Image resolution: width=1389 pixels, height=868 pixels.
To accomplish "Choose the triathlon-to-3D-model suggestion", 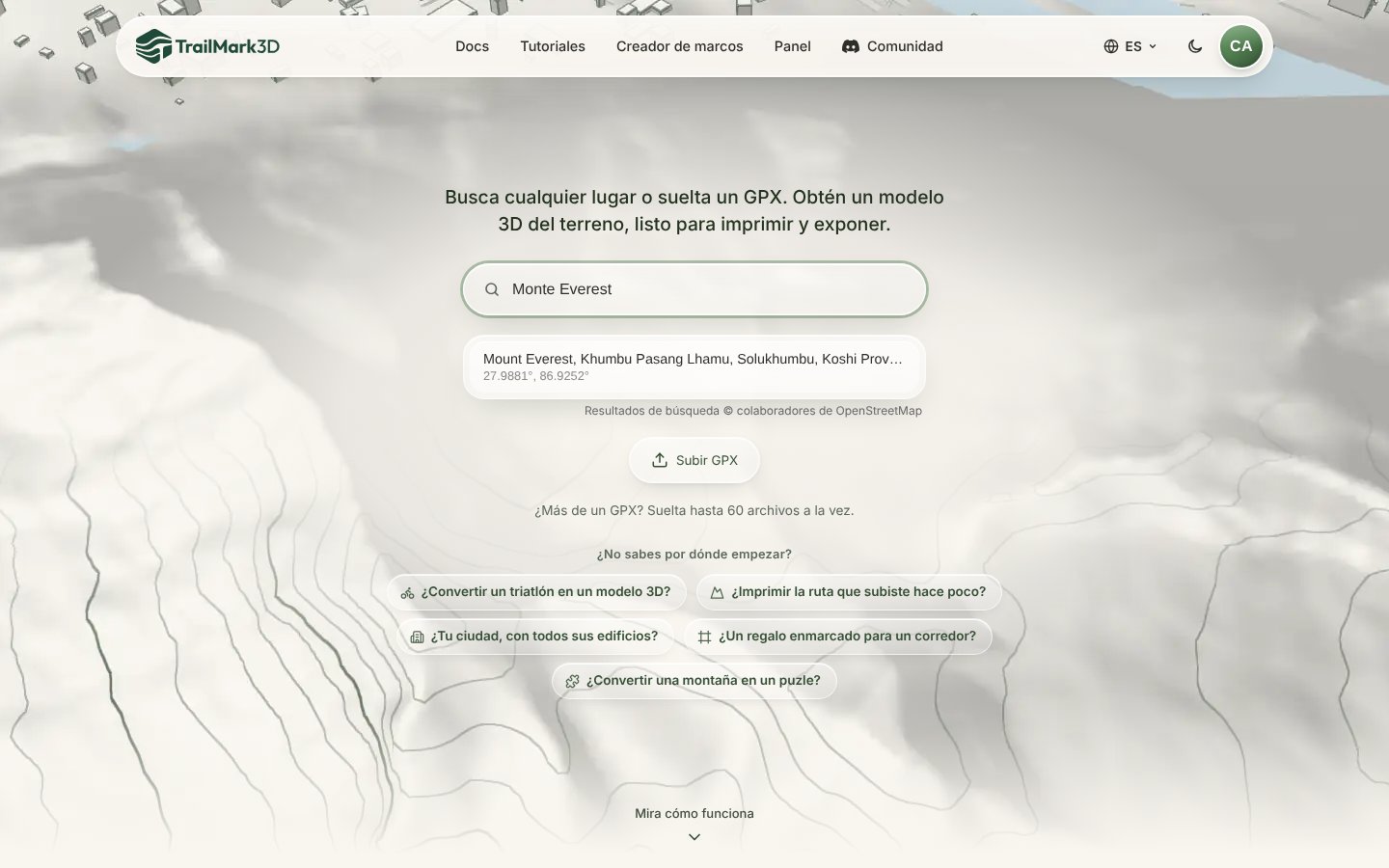I will (536, 592).
